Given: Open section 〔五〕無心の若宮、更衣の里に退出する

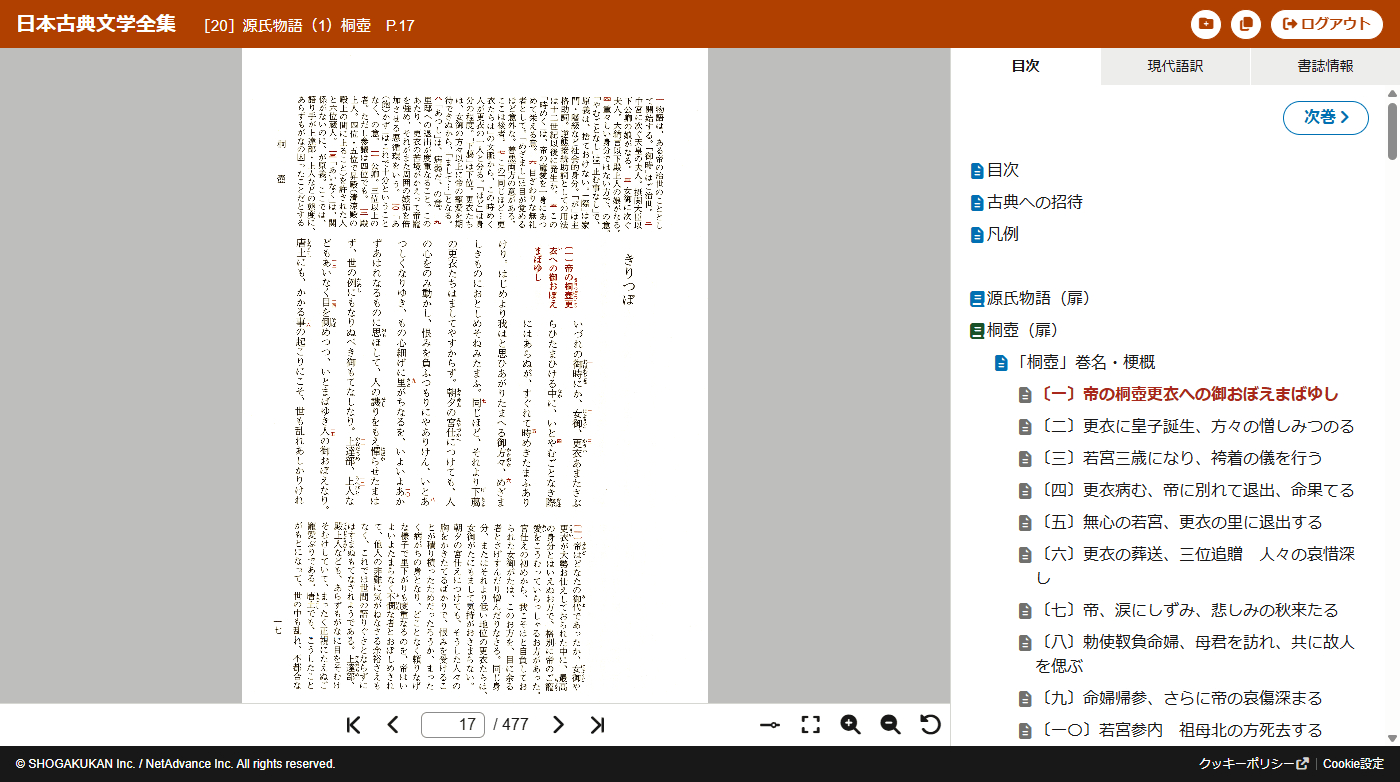Looking at the screenshot, I should [x=1181, y=522].
